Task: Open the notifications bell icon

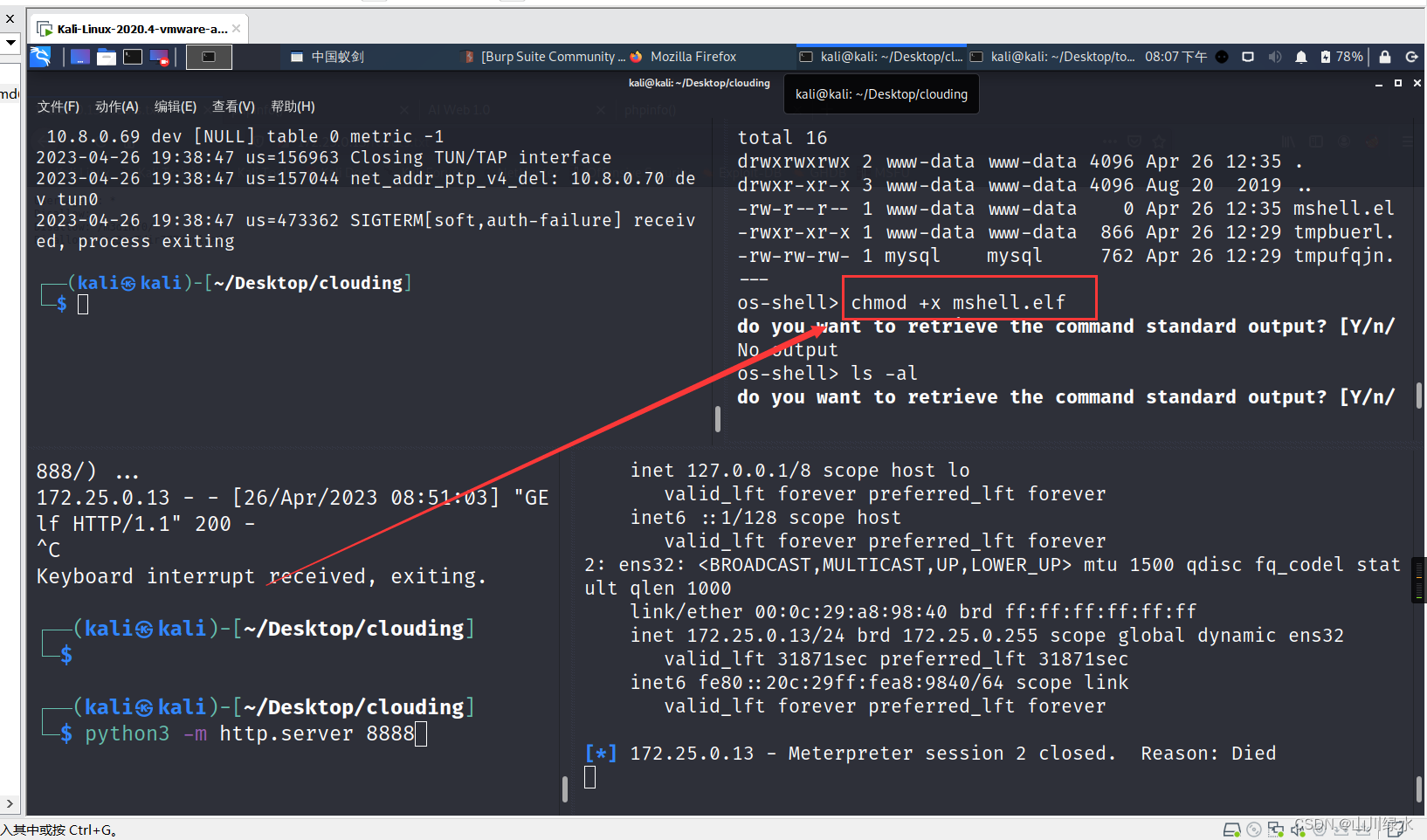Action: (1301, 57)
